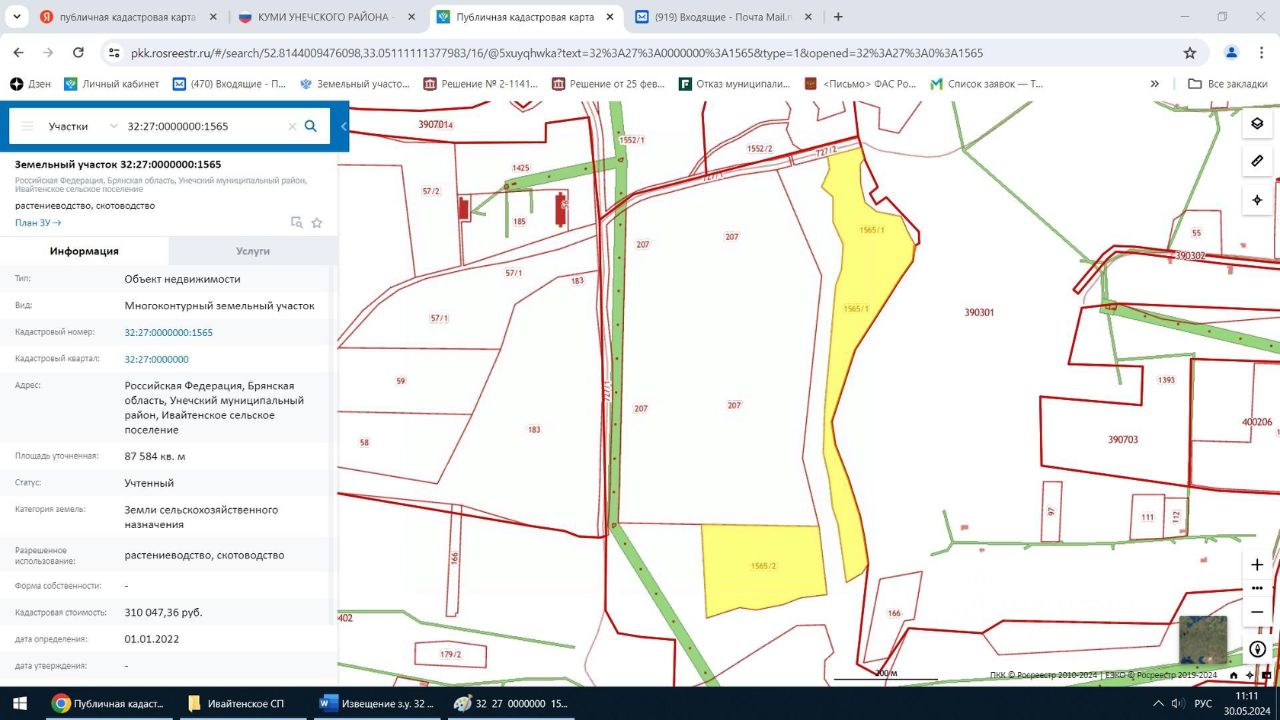Image resolution: width=1280 pixels, height=720 pixels.
Task: Add the land plot to favorites
Action: (317, 223)
